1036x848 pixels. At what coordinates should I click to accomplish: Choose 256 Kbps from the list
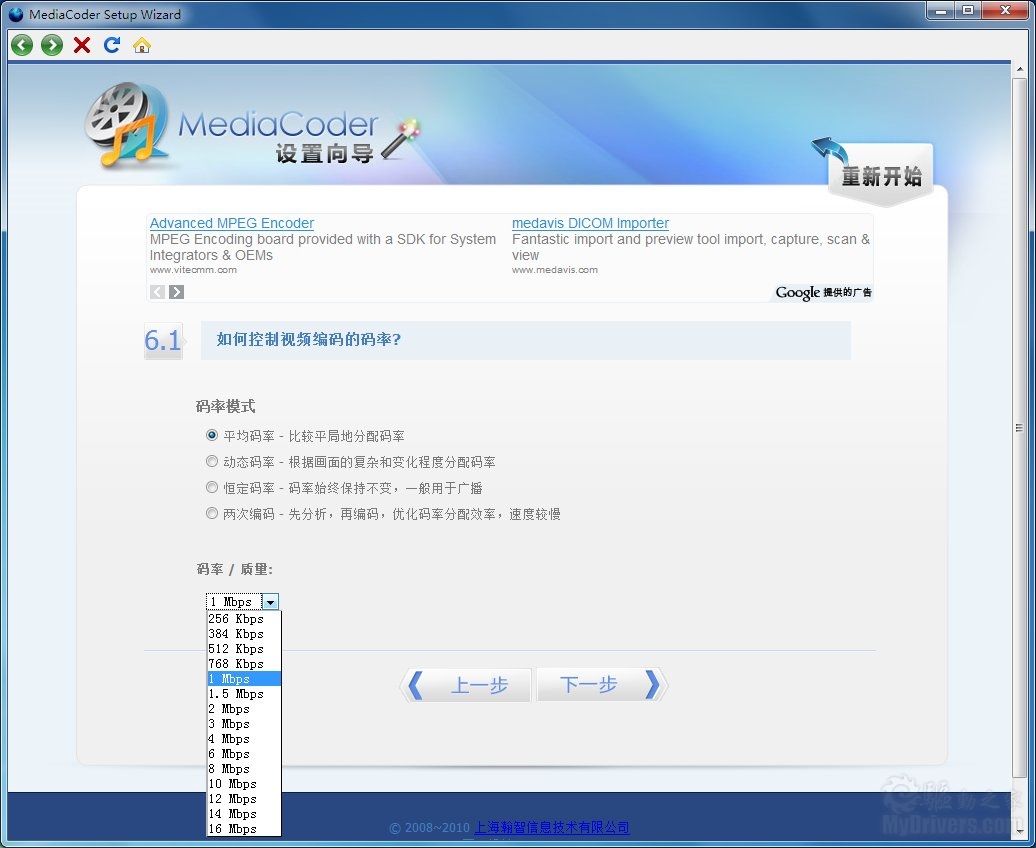click(x=236, y=619)
